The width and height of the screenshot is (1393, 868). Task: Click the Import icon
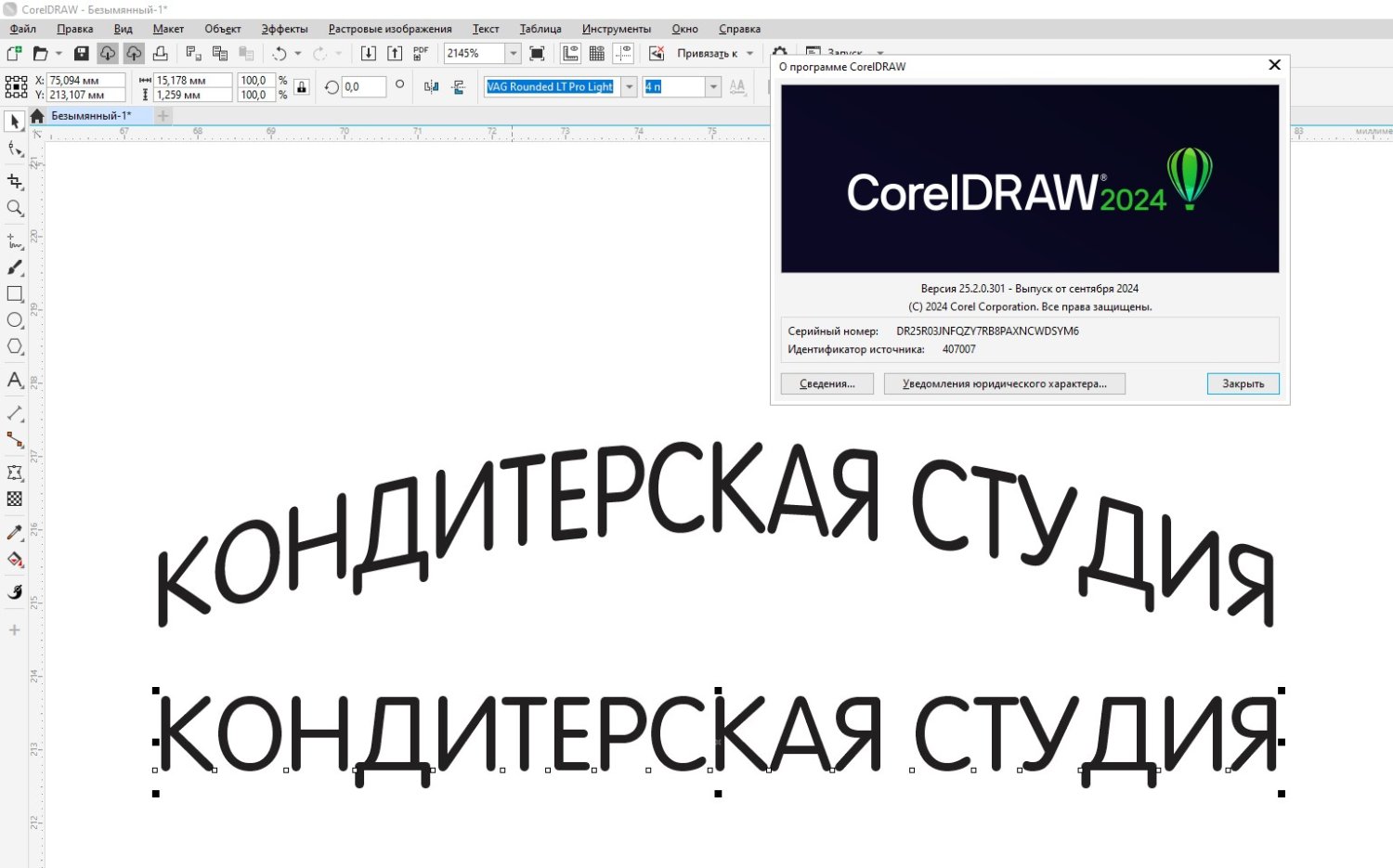click(x=369, y=54)
